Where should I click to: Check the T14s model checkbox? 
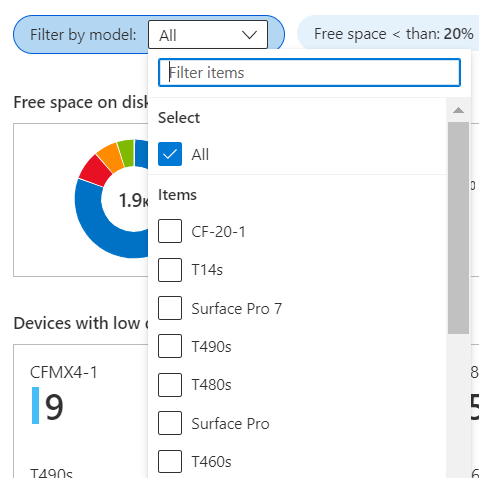pos(170,270)
